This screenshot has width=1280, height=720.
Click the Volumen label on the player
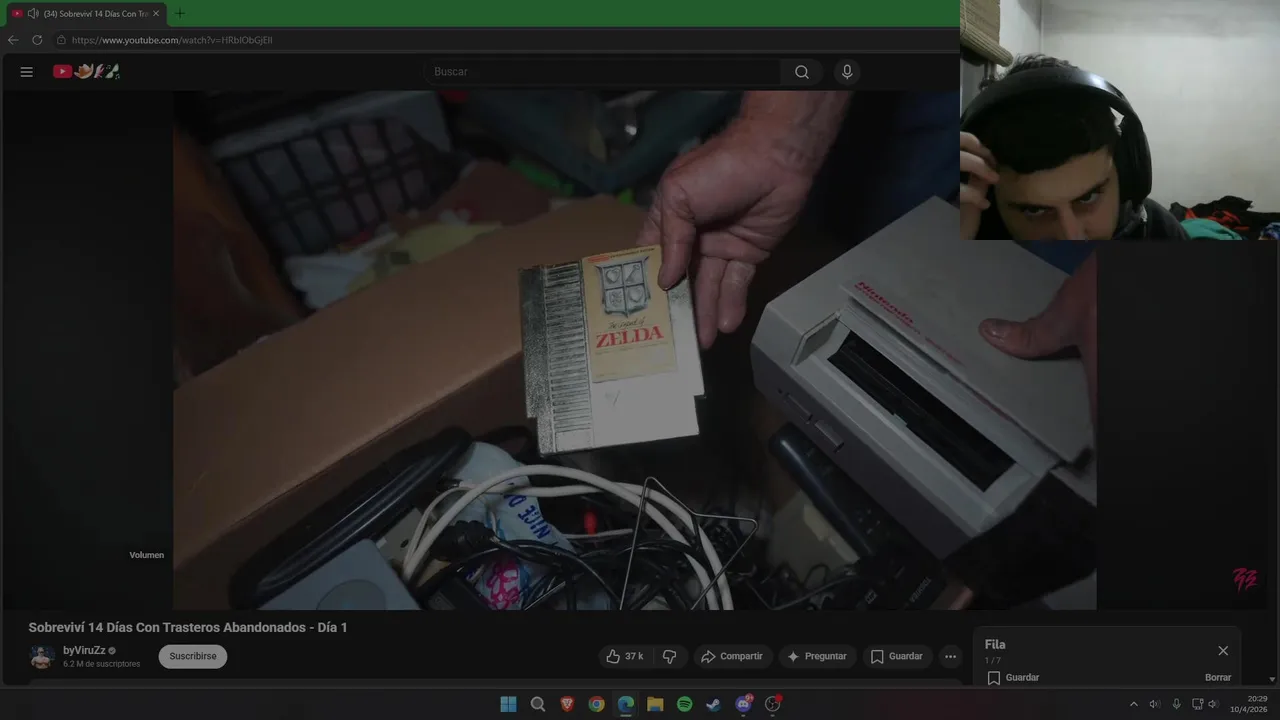[x=146, y=555]
